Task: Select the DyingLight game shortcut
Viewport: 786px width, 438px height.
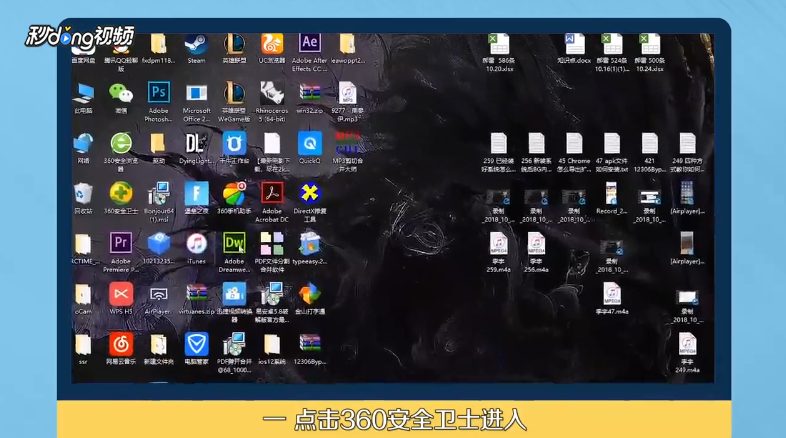Action: pos(196,144)
